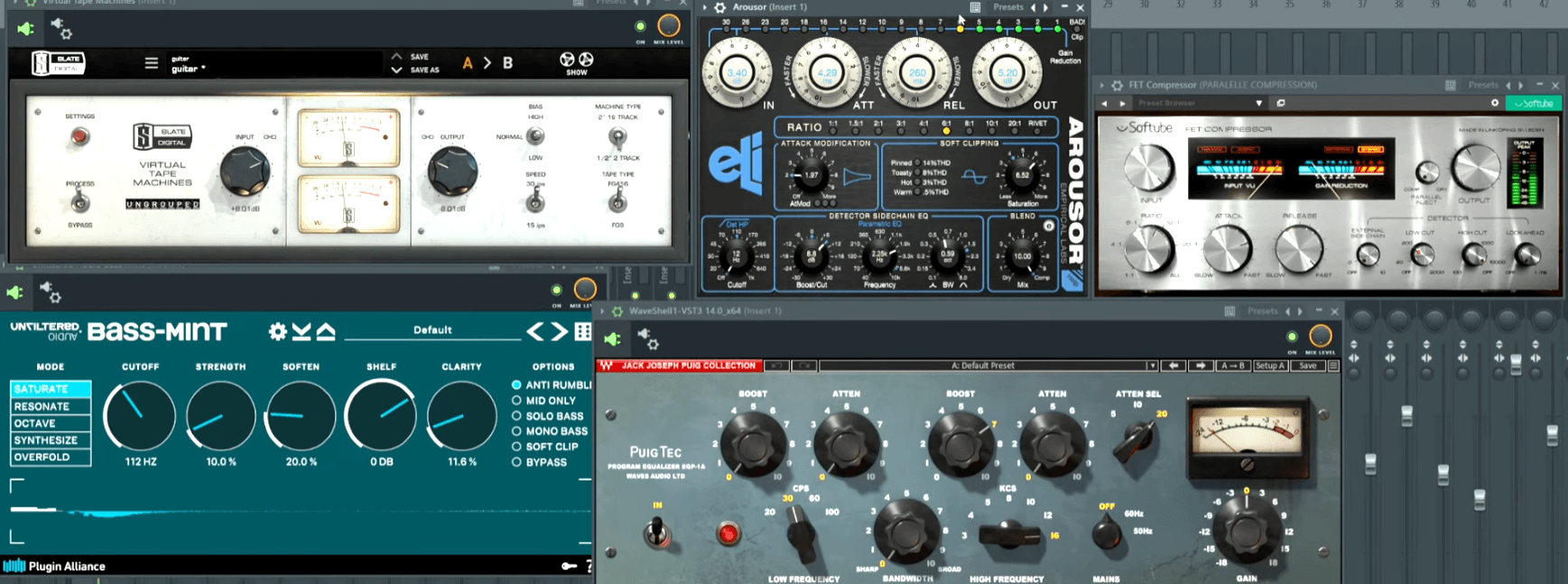Click green plug icon in Virtual Tape Machines

click(26, 29)
